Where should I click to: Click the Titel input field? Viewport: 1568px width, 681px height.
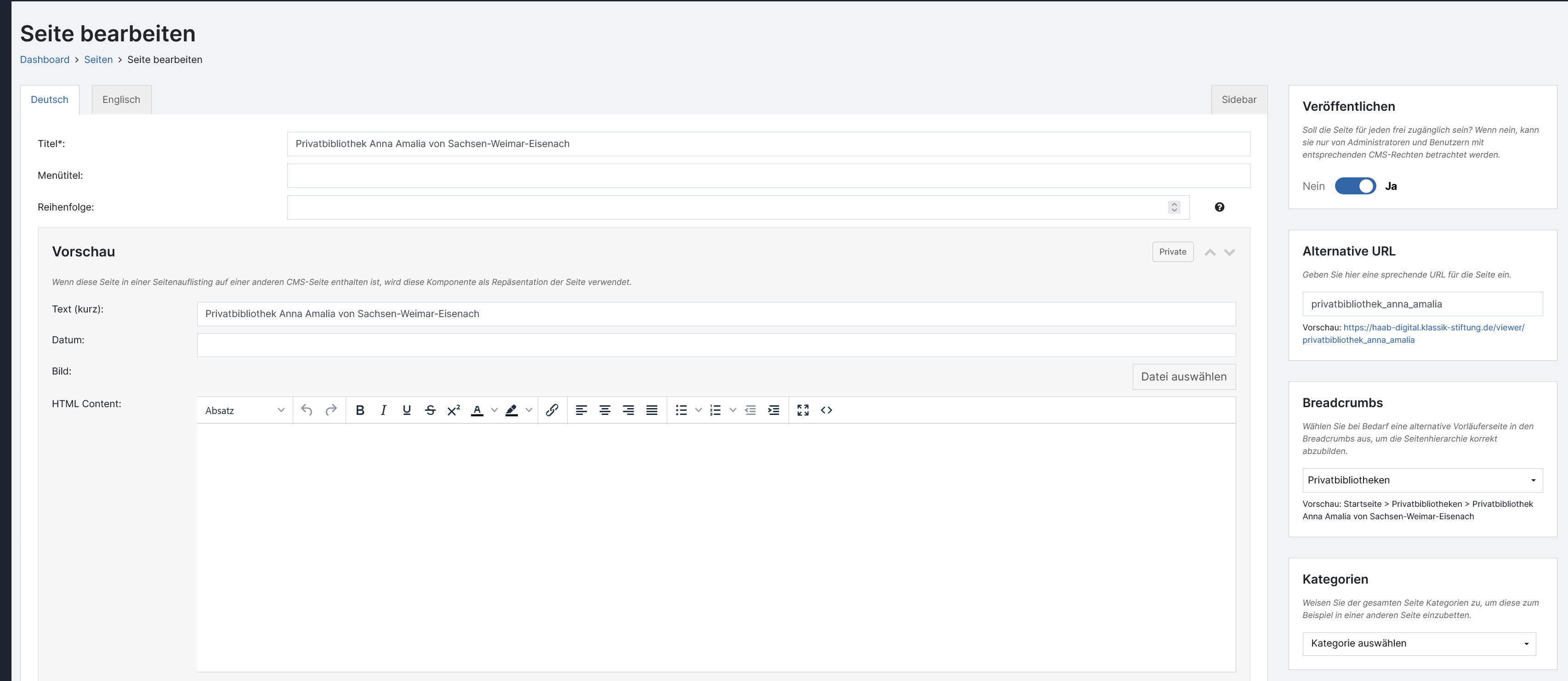768,144
